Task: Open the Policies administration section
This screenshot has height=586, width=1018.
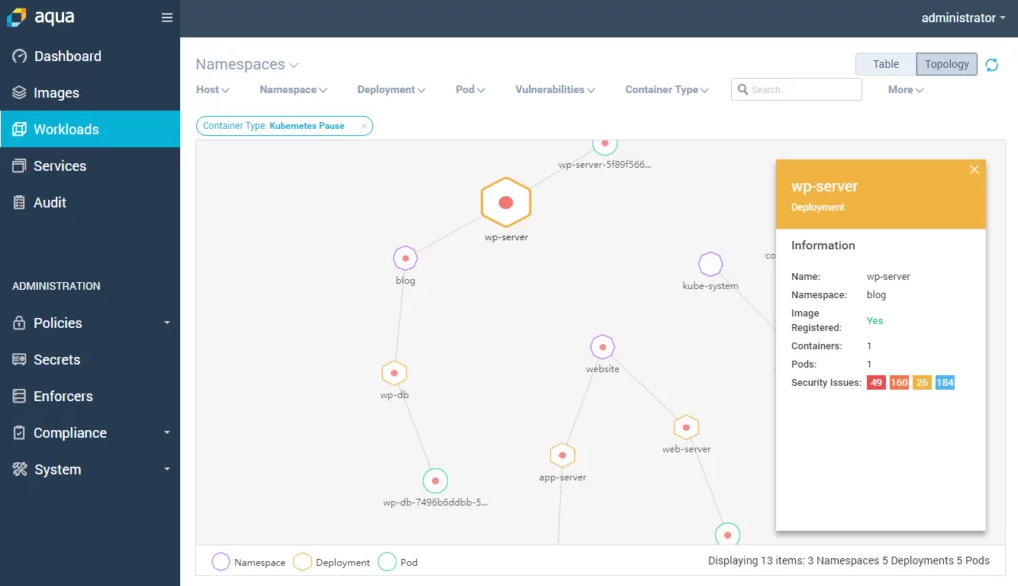Action: pos(55,322)
